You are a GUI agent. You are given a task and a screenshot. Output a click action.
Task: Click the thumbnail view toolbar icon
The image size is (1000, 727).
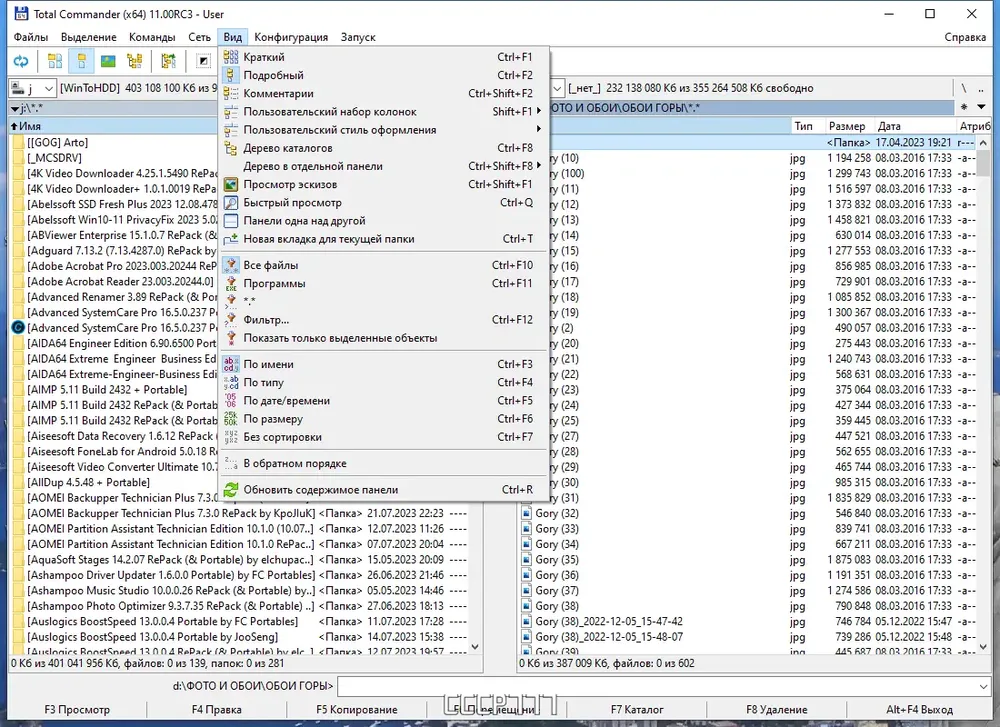pyautogui.click(x=108, y=61)
